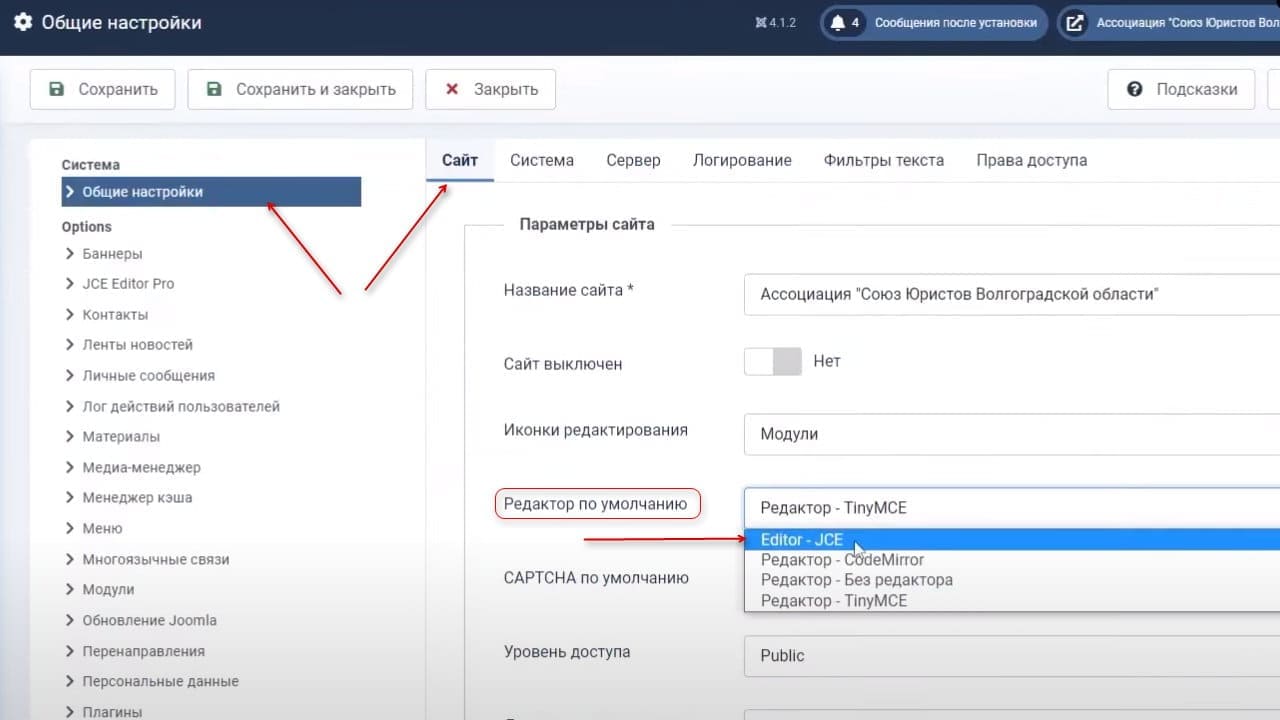Select Общие настройки in sidebar

[211, 192]
